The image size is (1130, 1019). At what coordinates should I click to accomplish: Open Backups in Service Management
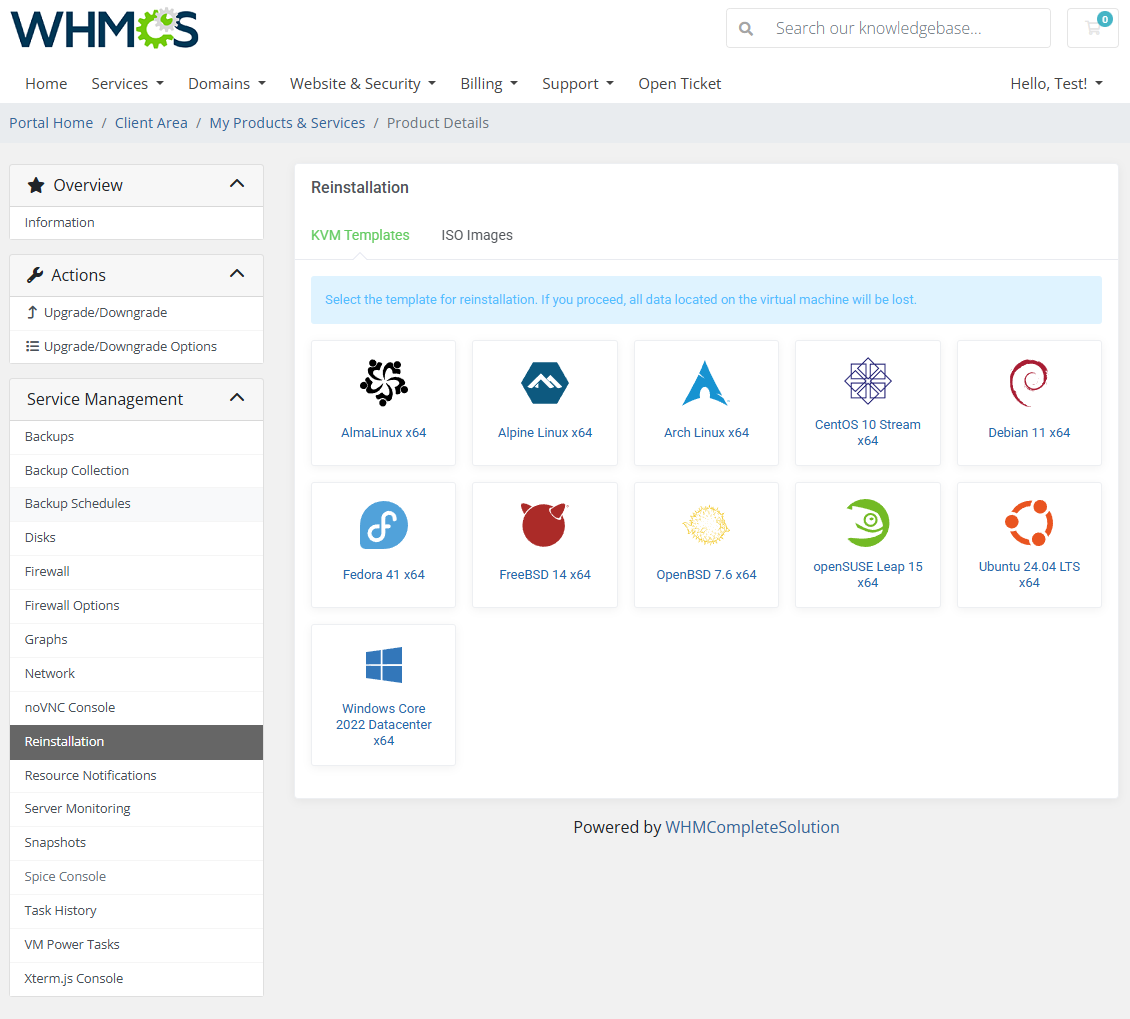[136, 437]
